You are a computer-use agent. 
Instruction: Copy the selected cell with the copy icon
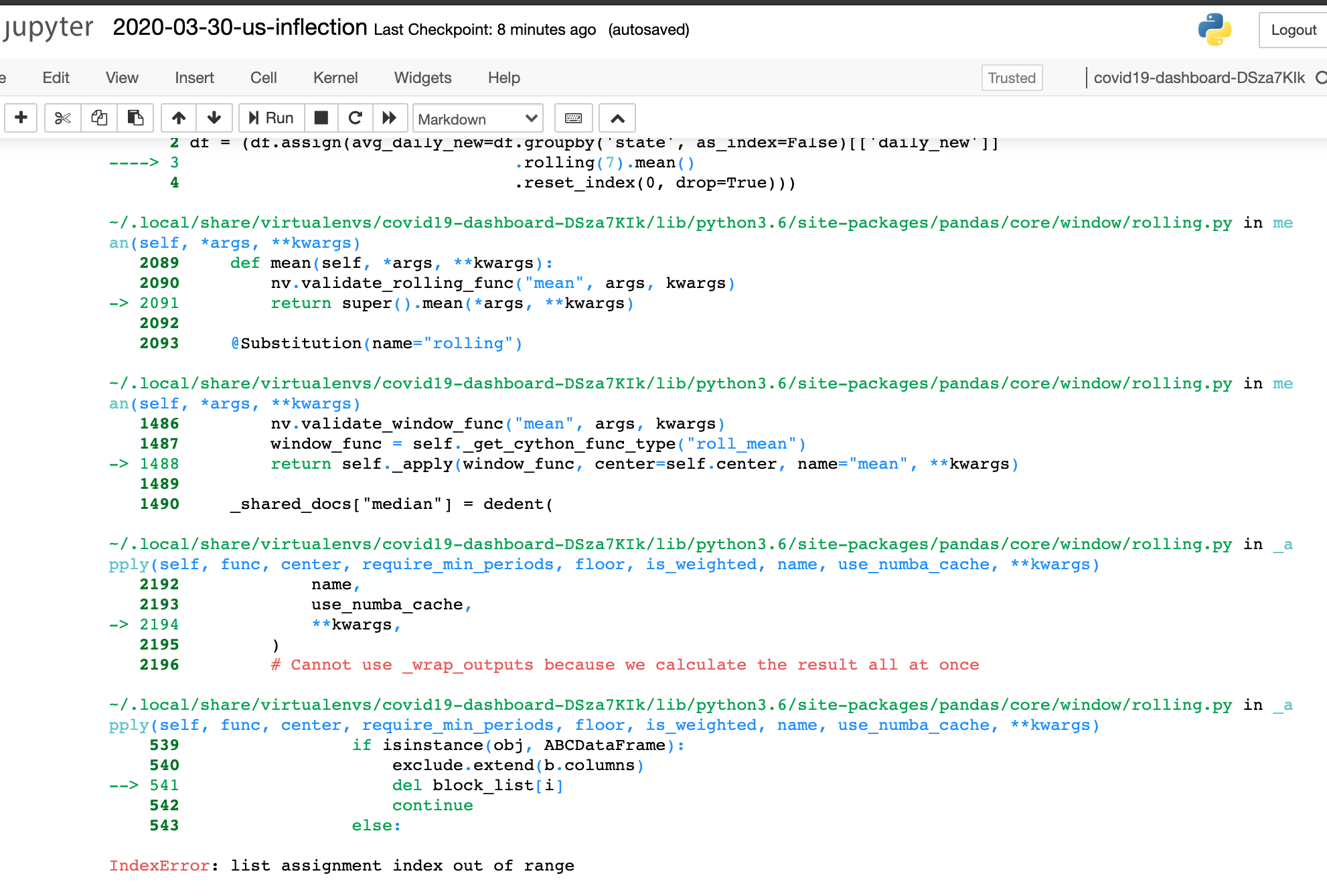click(x=99, y=118)
